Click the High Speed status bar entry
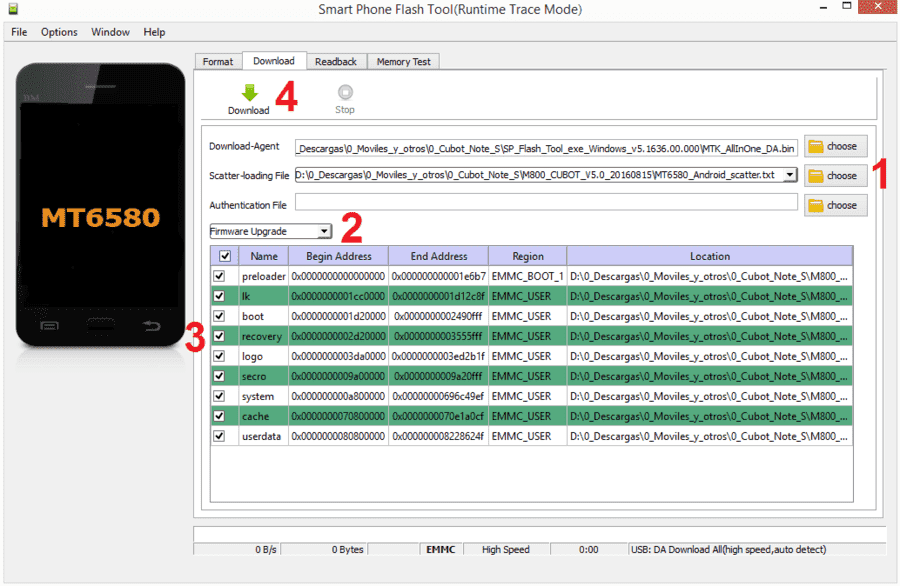 pyautogui.click(x=506, y=549)
